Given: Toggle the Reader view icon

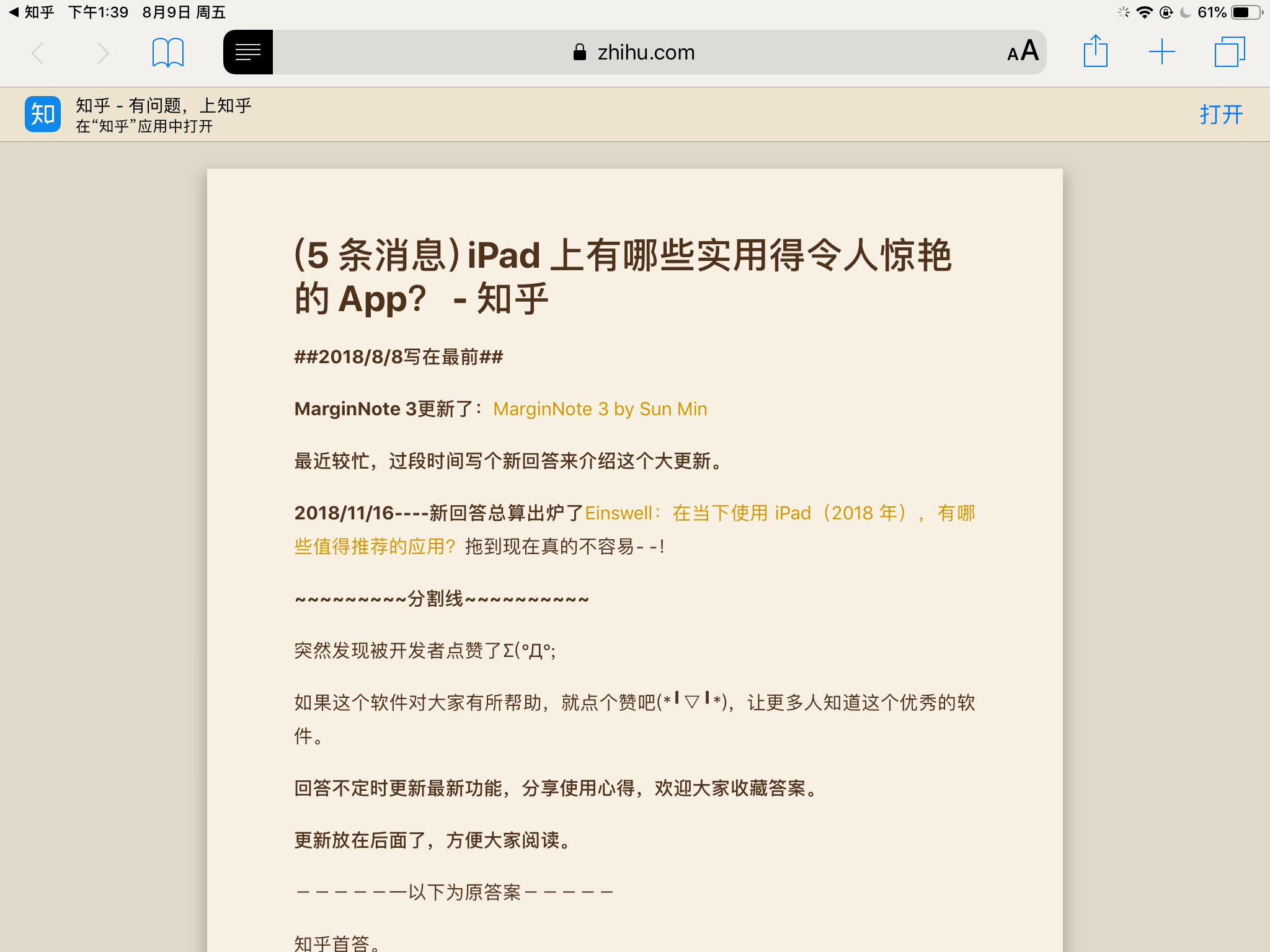Looking at the screenshot, I should [248, 52].
